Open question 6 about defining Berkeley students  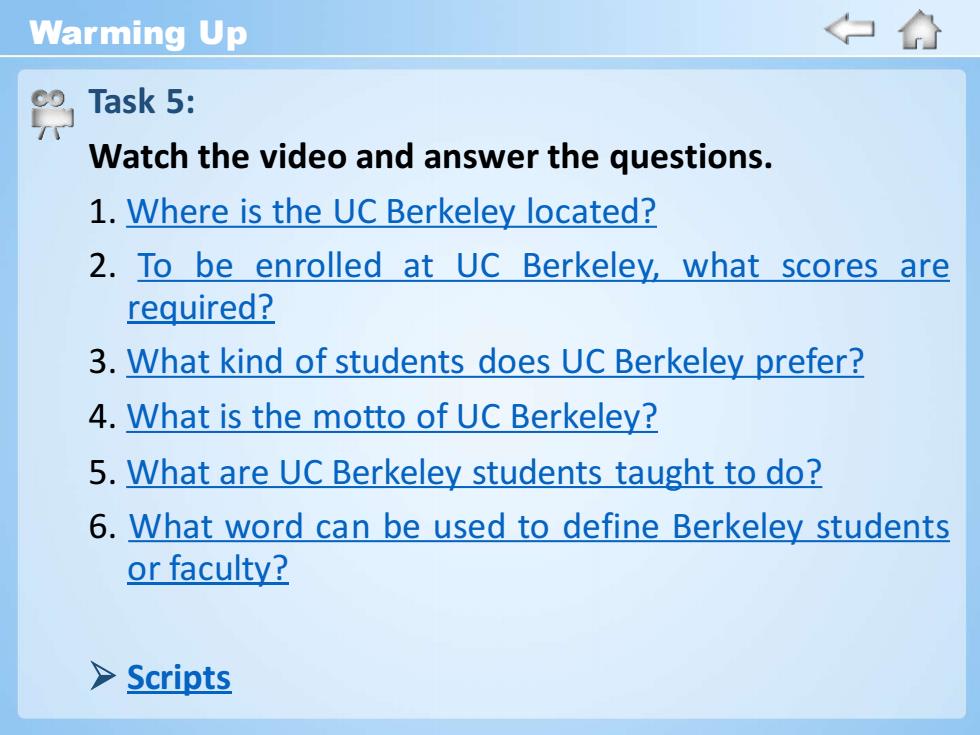click(x=539, y=547)
